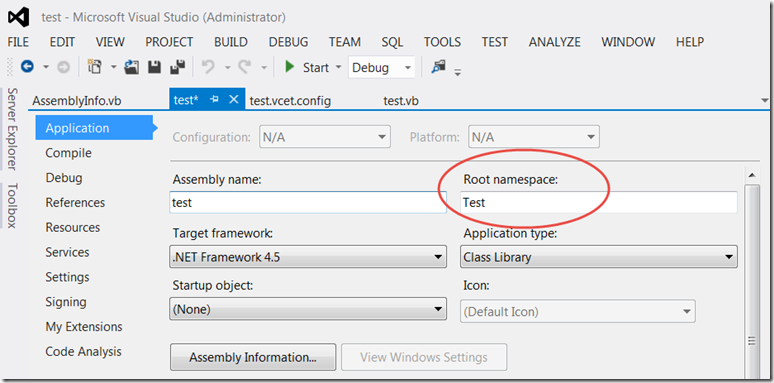Open the TOOLS menu
Viewport: 774px width, 383px height.
(442, 42)
